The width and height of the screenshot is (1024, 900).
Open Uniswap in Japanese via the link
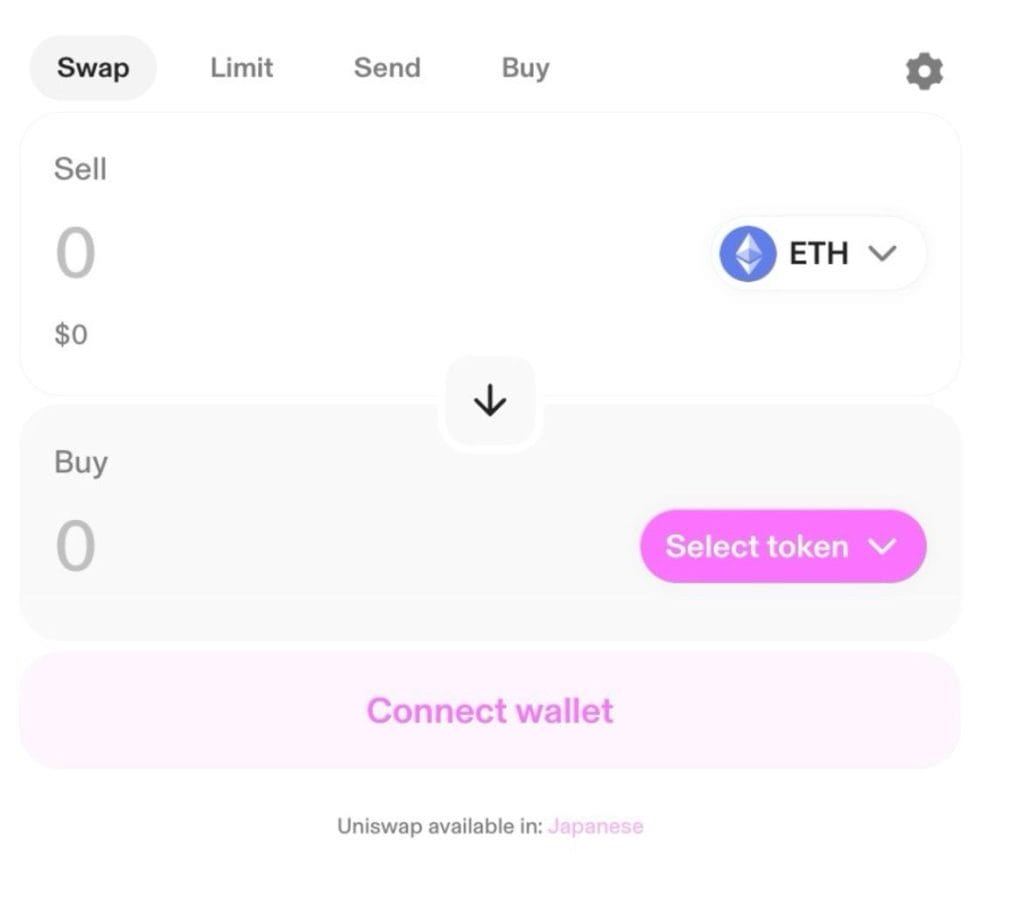coord(596,826)
